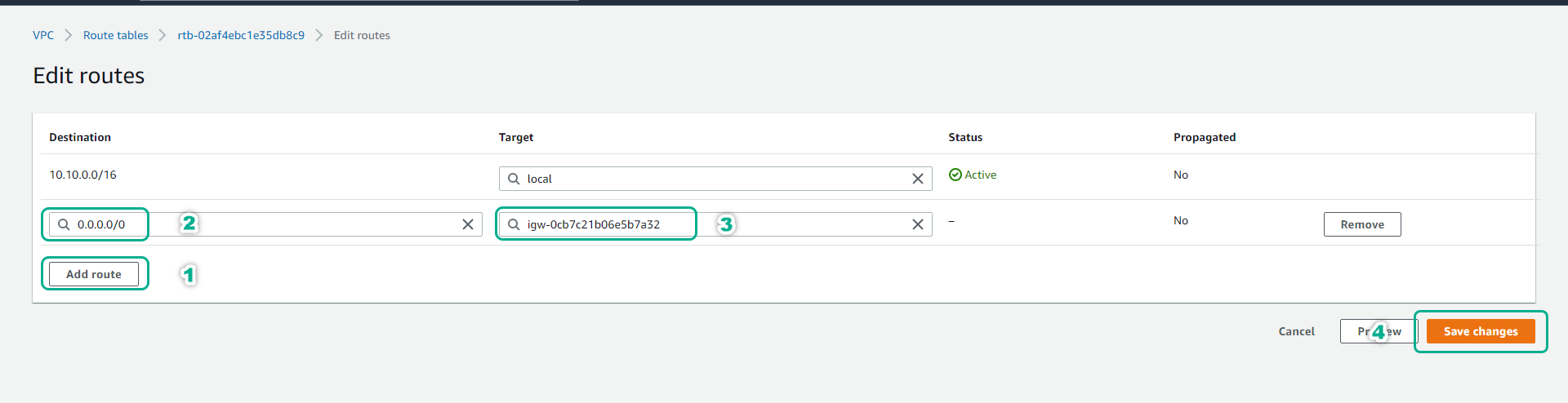Click search icon in 0.0.0.0/0 destination field
This screenshot has height=403, width=1568.
coord(64,224)
